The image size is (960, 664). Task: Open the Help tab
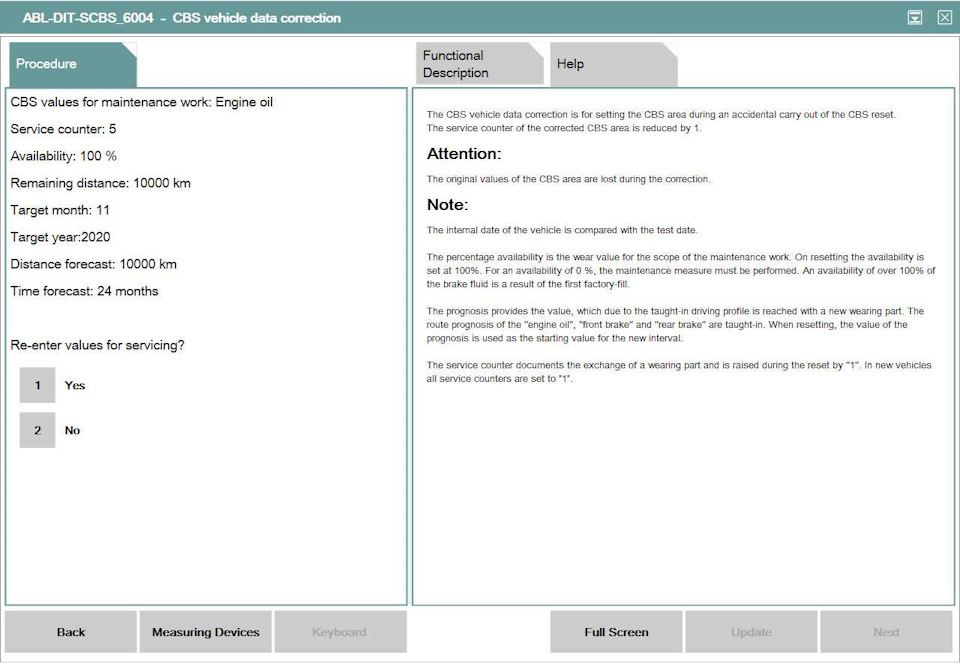pyautogui.click(x=613, y=64)
